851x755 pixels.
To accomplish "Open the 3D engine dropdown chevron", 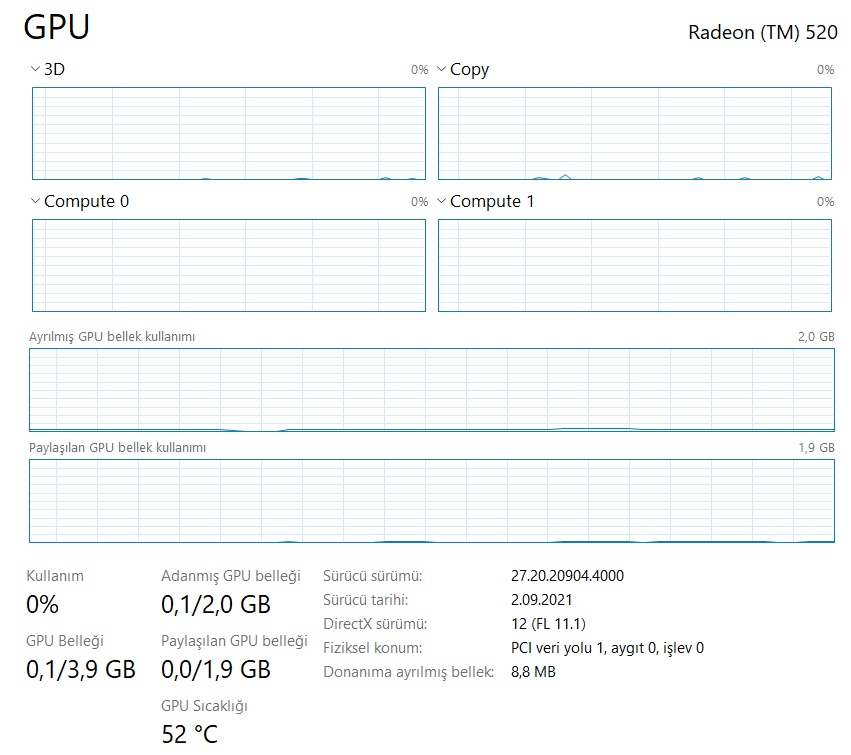I will tap(35, 69).
